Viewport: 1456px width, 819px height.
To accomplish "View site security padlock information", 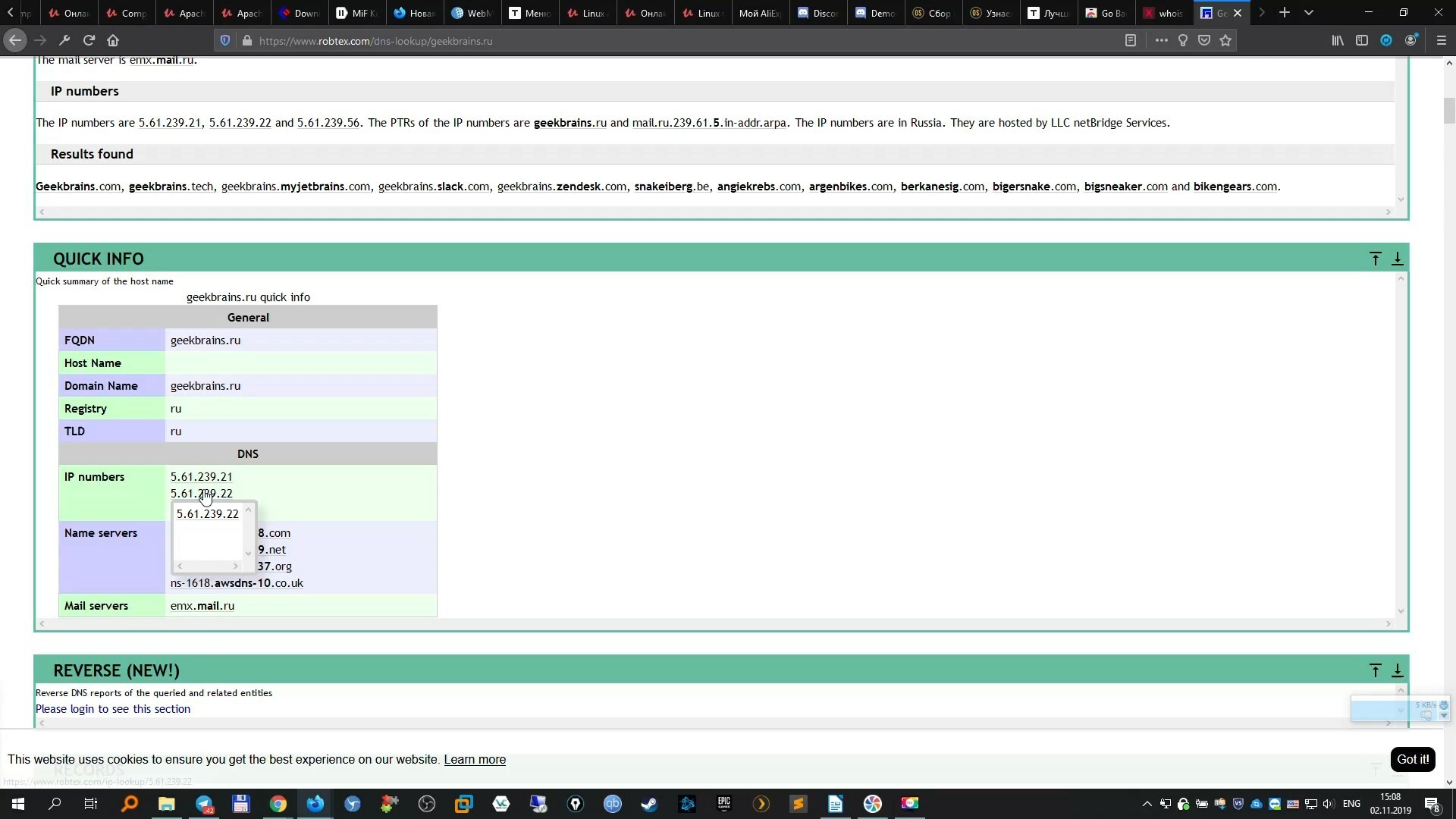I will [246, 40].
